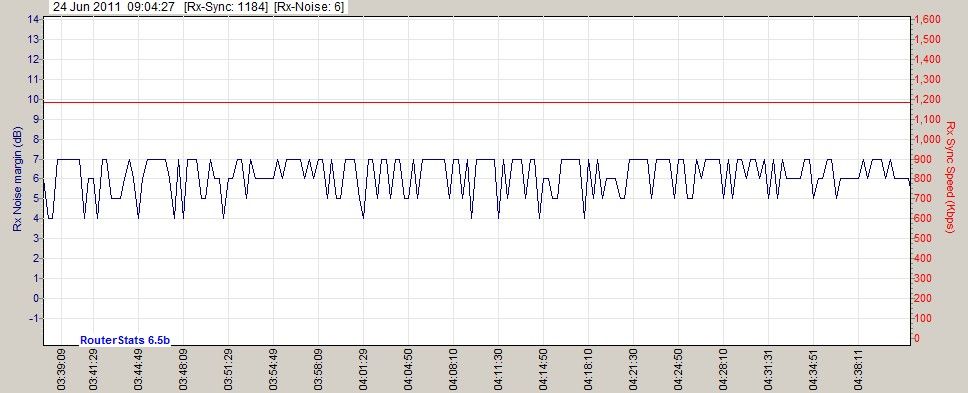
Task: Click the time label 03:41:29
Action: click(93, 370)
